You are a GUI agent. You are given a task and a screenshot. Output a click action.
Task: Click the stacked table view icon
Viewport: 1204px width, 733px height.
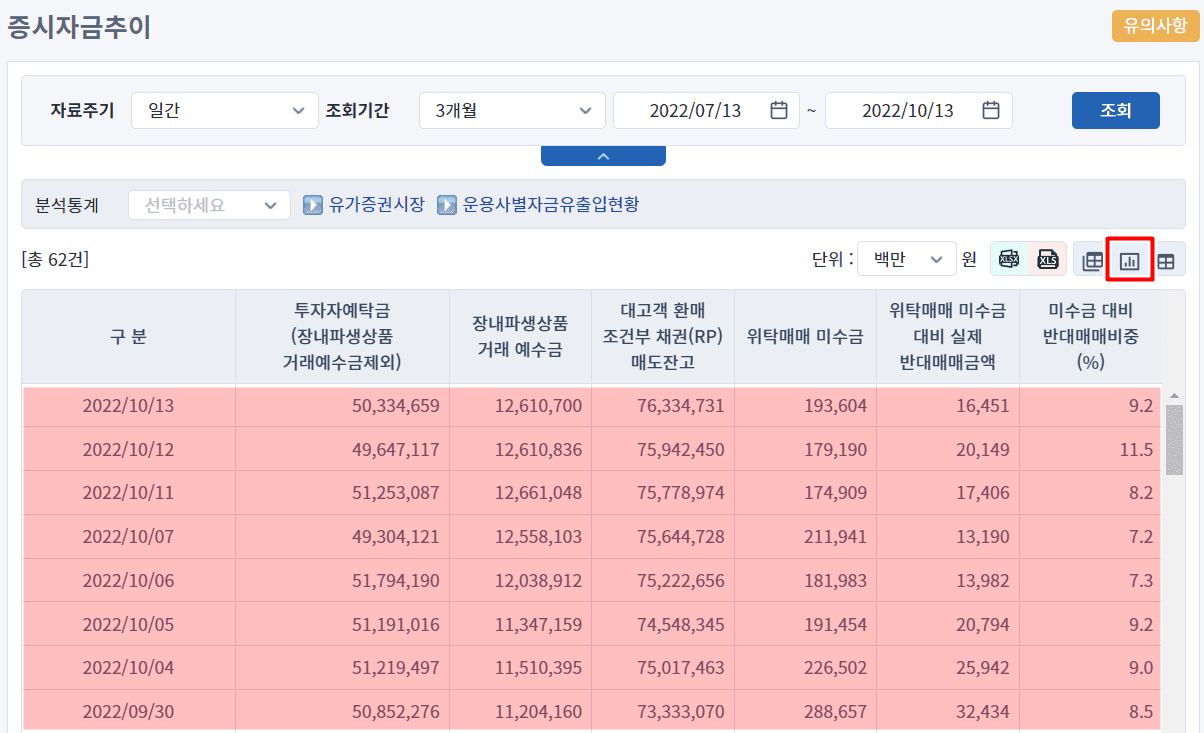(x=1093, y=261)
